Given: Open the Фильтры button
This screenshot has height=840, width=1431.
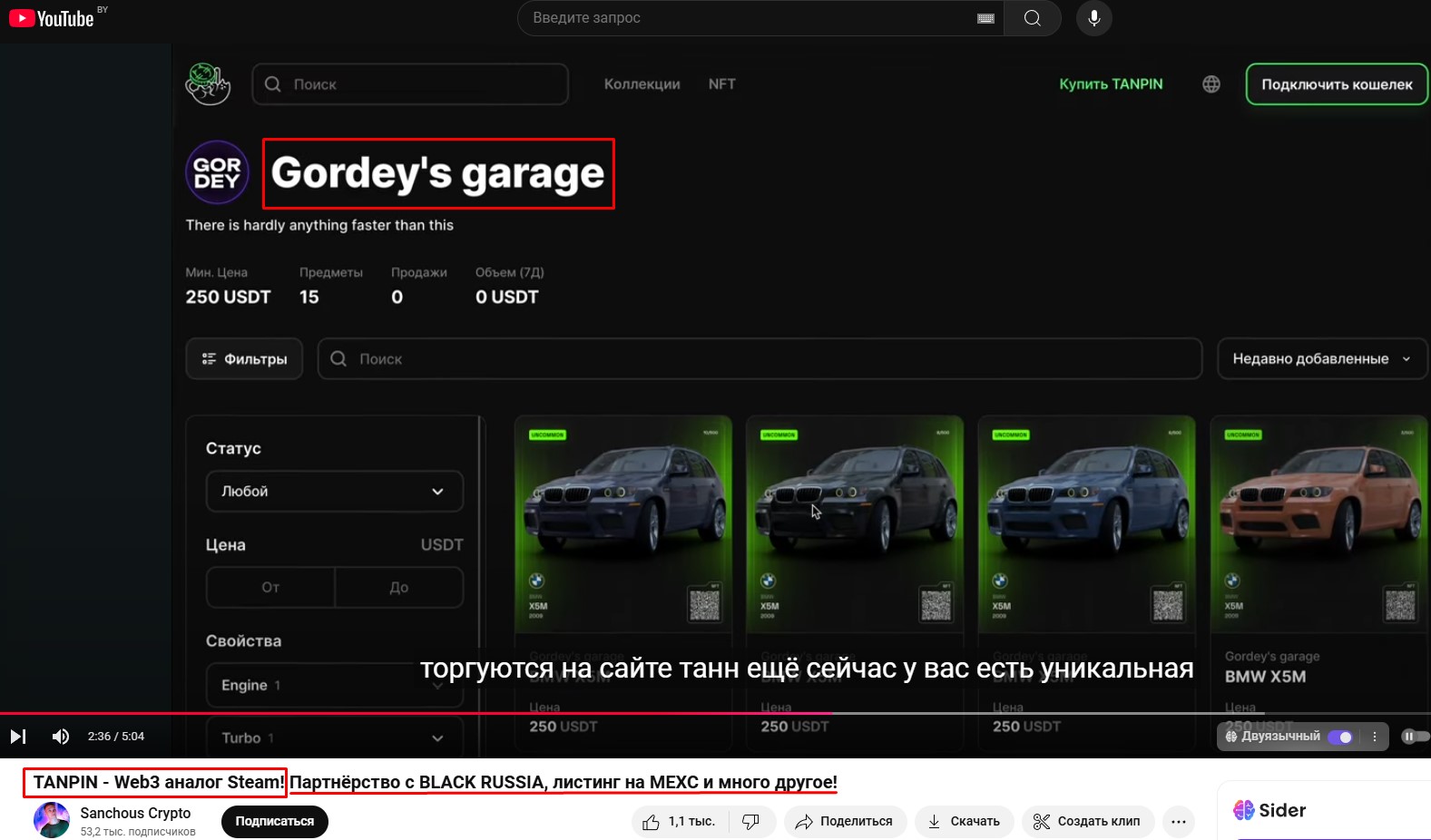Looking at the screenshot, I should tap(244, 359).
